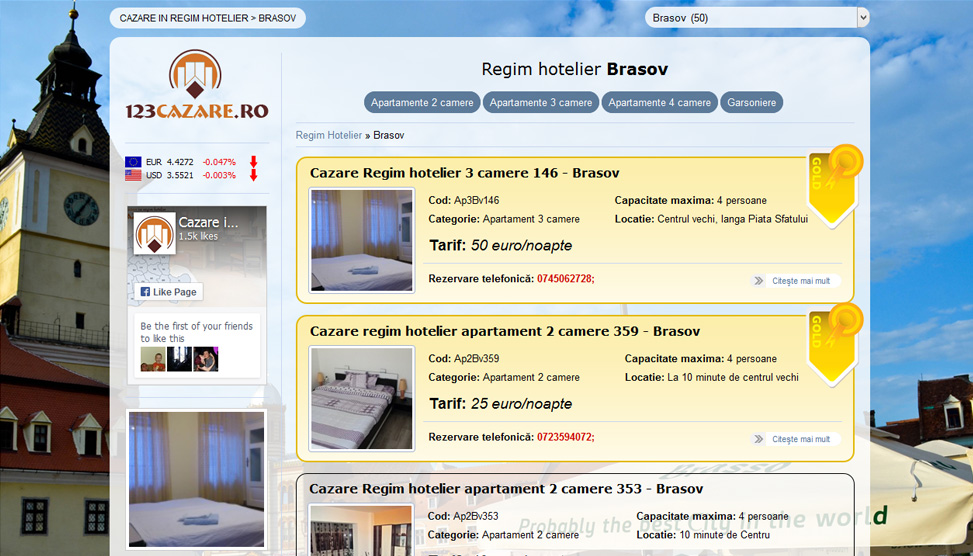Select the Apartamente 4 camere filter
Image resolution: width=973 pixels, height=556 pixels.
click(x=660, y=102)
